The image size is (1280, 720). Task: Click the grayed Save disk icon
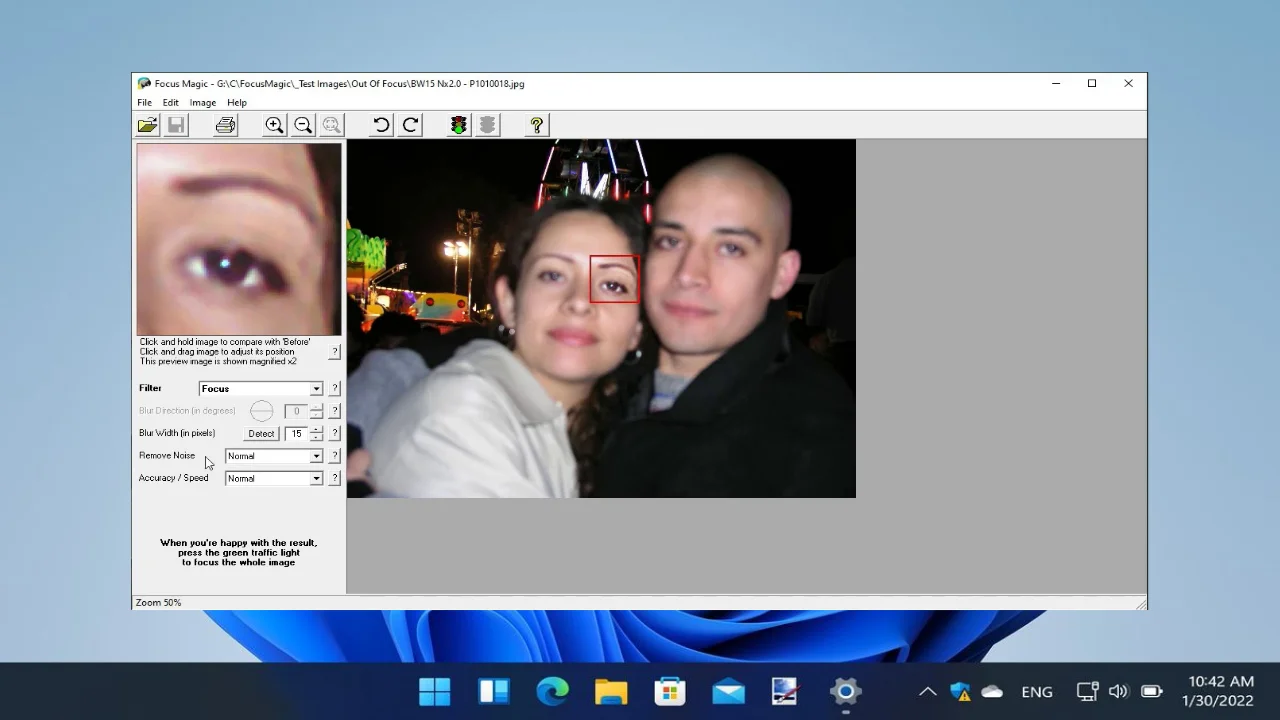click(176, 125)
